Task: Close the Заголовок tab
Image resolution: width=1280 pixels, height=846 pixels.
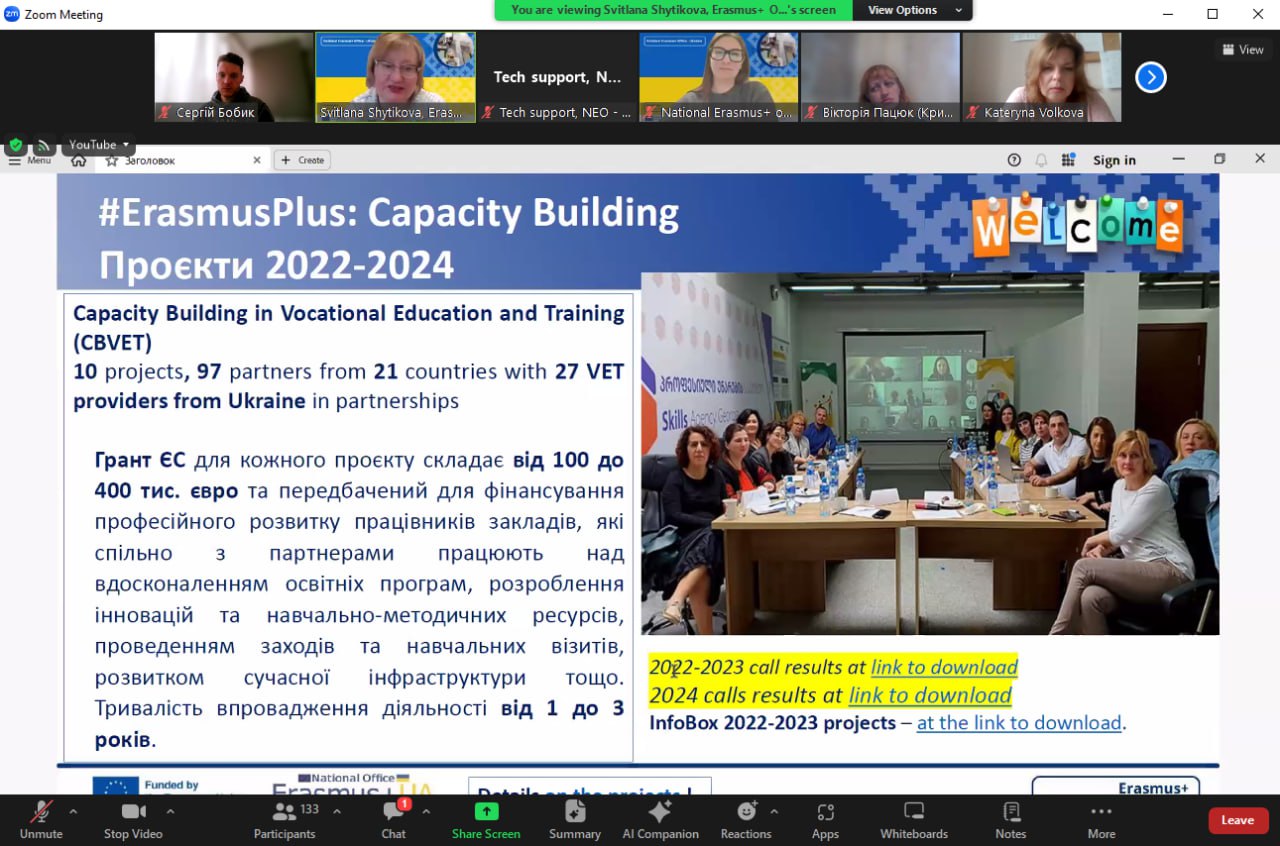Action: tap(256, 160)
